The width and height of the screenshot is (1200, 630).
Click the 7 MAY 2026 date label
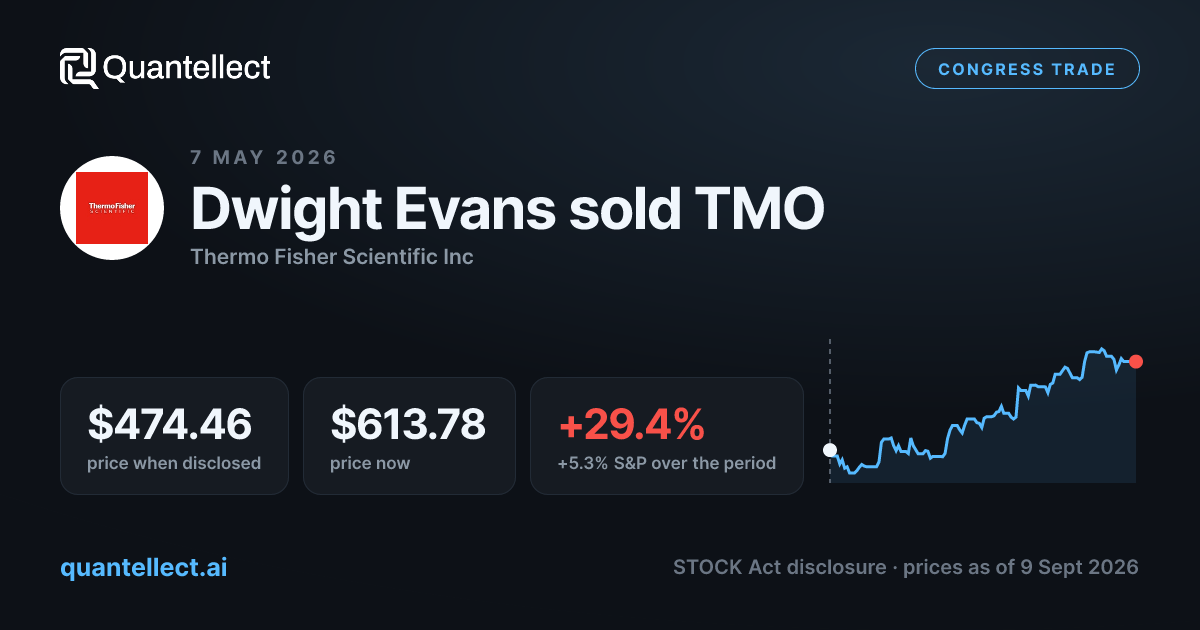pyautogui.click(x=264, y=157)
